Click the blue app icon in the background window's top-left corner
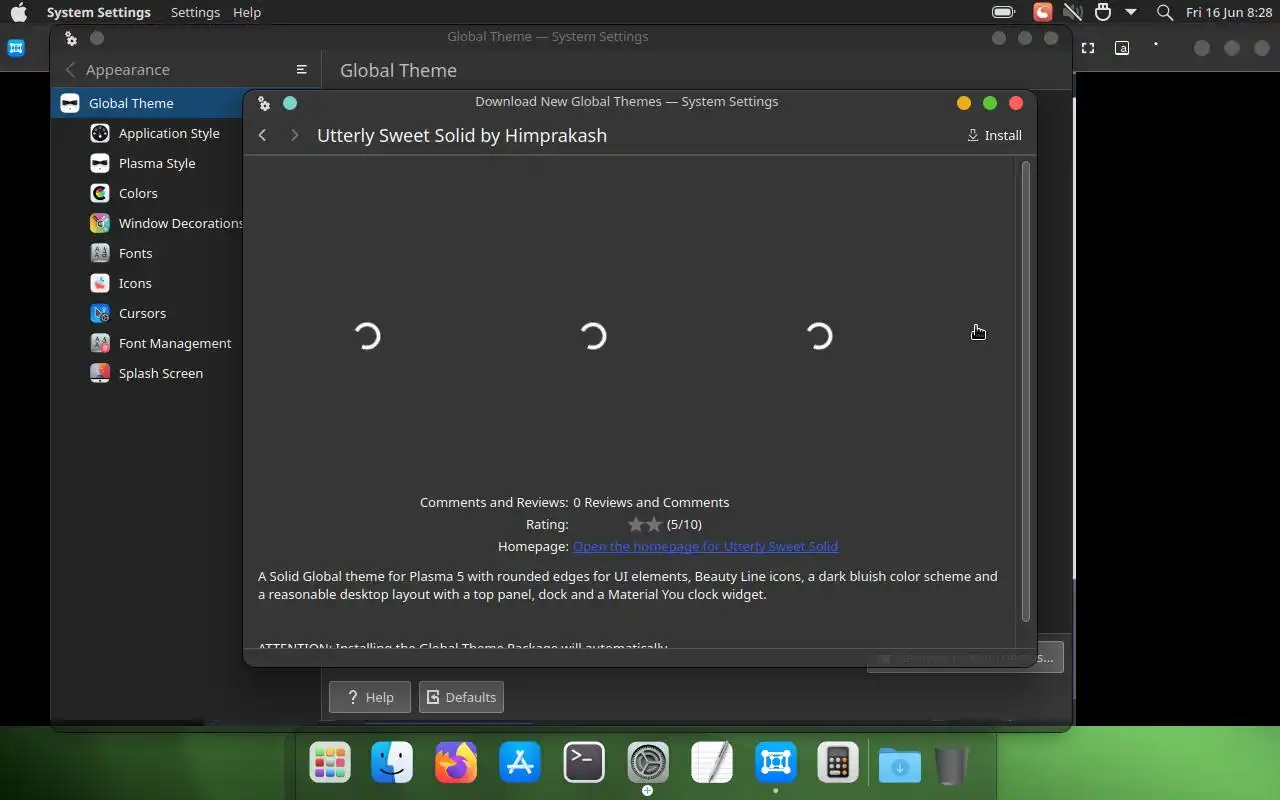This screenshot has height=800, width=1280. (16, 48)
